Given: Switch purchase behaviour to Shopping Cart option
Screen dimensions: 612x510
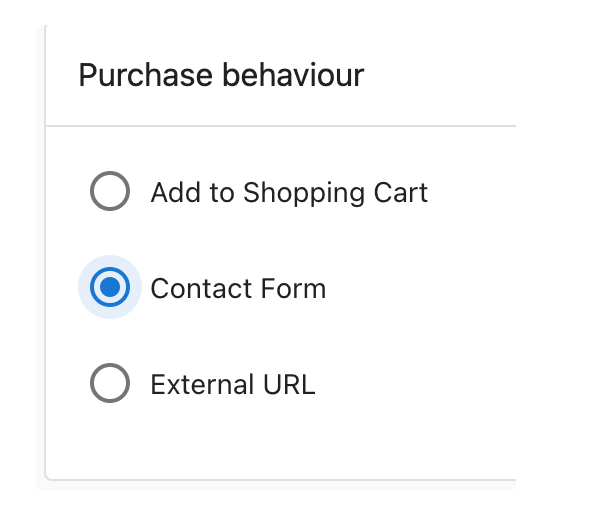Looking at the screenshot, I should coord(110,191).
